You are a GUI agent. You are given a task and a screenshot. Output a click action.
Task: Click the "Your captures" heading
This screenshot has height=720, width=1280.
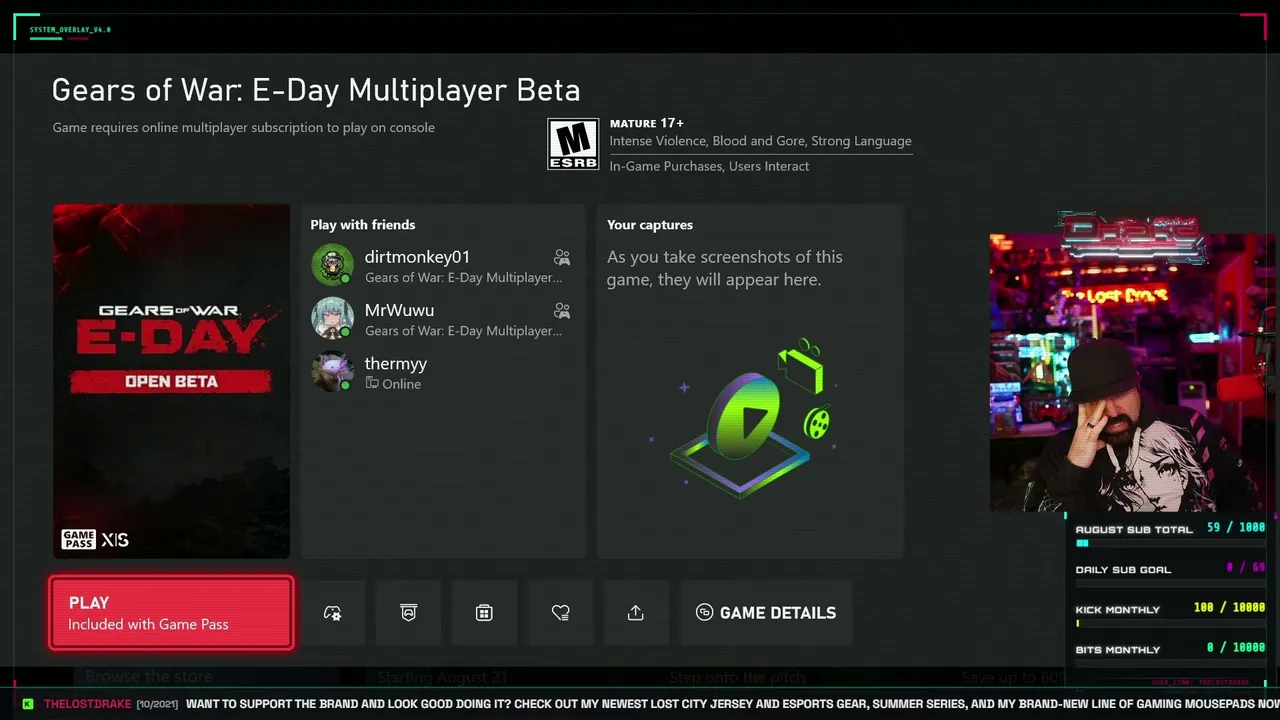tap(650, 225)
